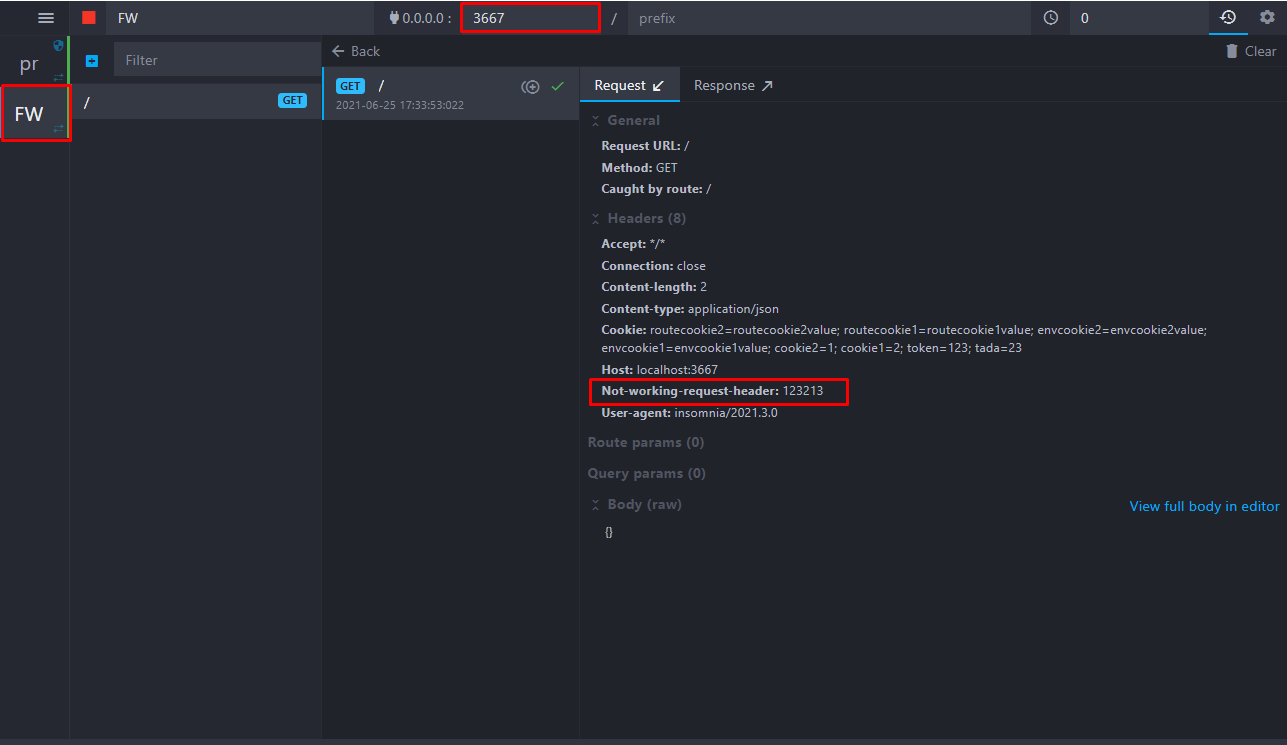The height and width of the screenshot is (745, 1287).
Task: Add a new route with the blue plus
Action: pos(91,60)
